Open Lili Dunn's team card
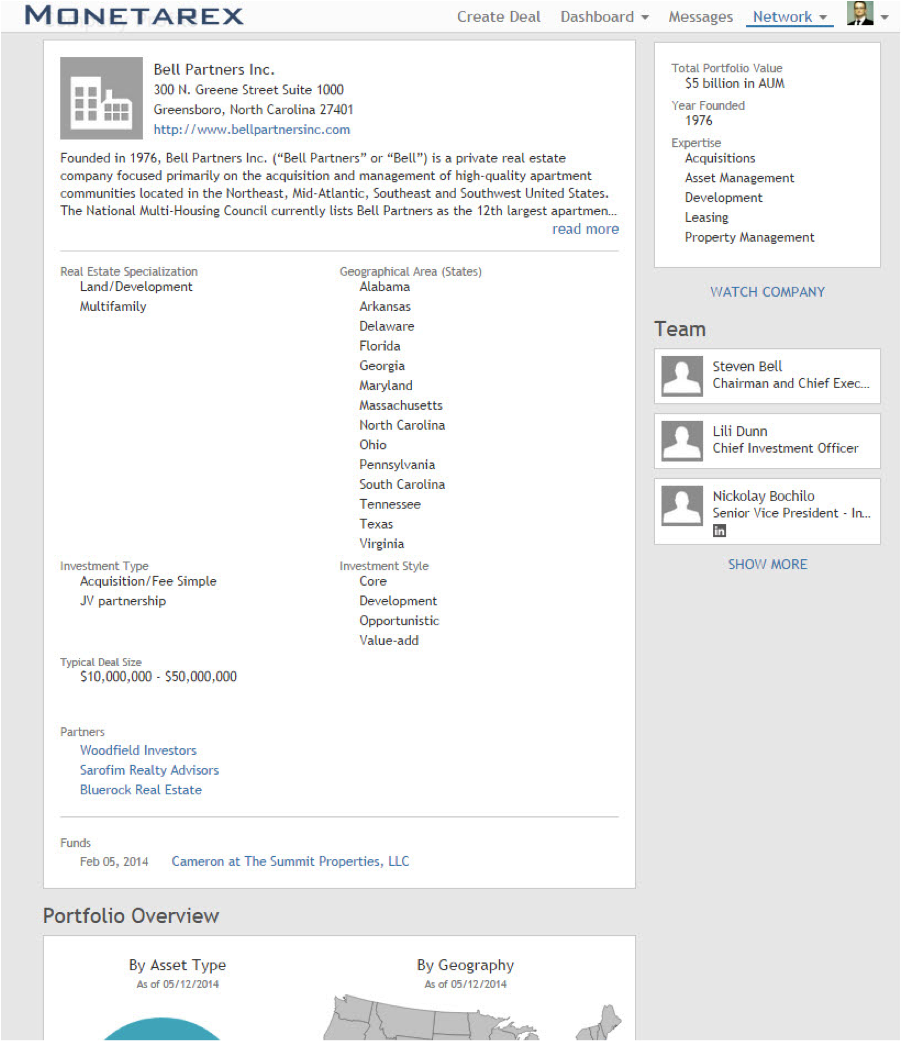 click(x=767, y=441)
